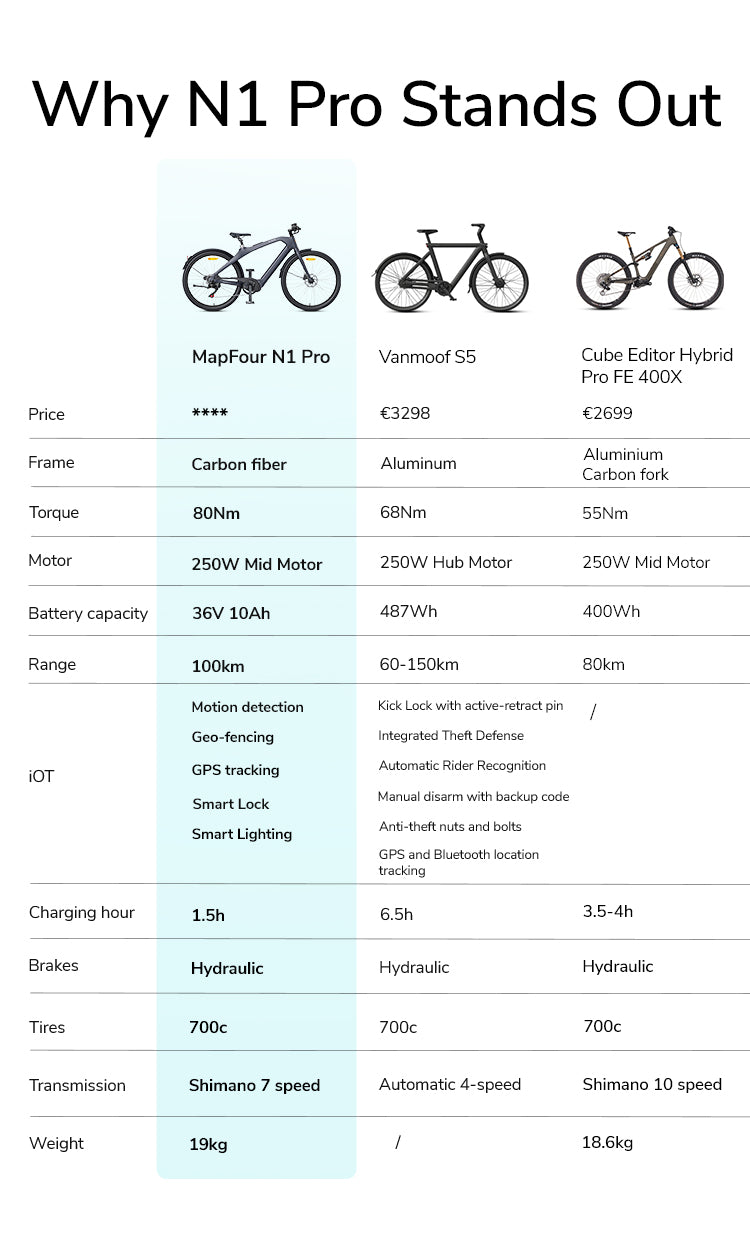Screen dimensions: 750x1256
Task: Select the 1.5h charging hour value
Action: [208, 915]
